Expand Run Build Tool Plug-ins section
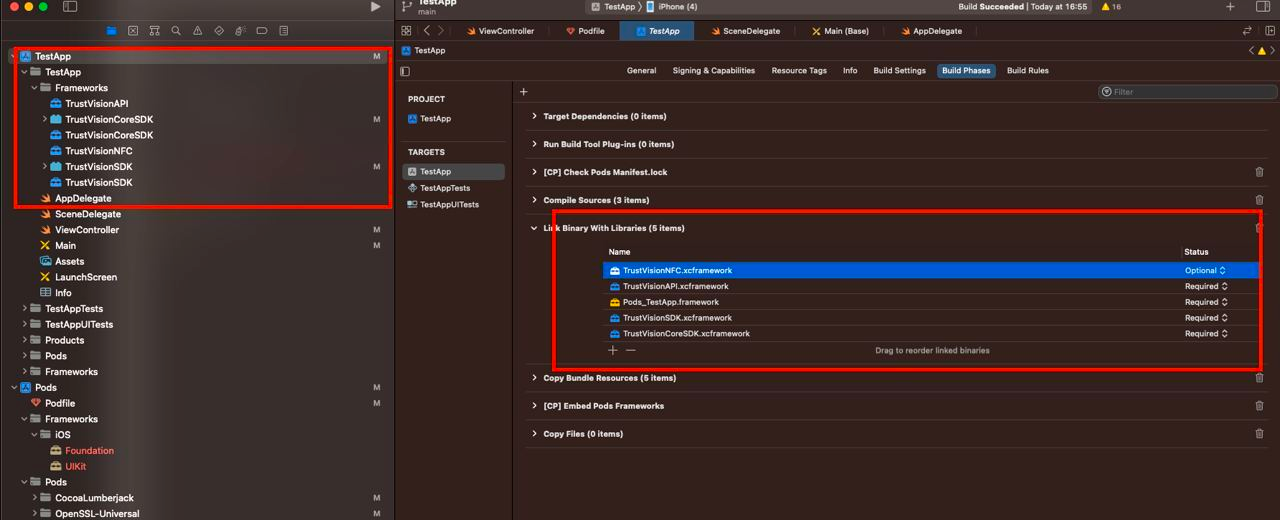 (535, 144)
